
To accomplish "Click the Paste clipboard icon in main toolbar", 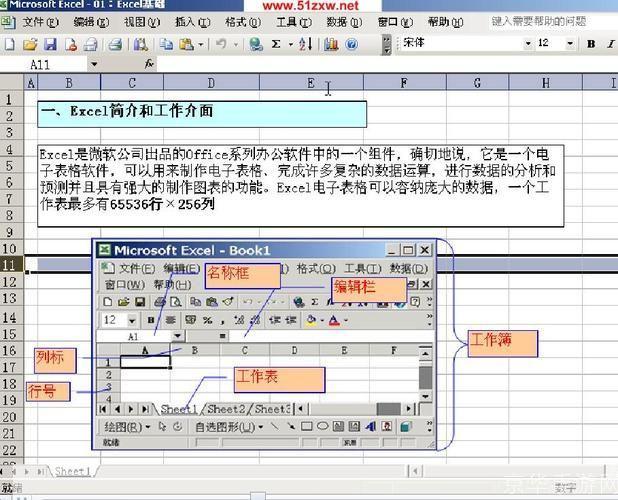I will pyautogui.click(x=186, y=44).
